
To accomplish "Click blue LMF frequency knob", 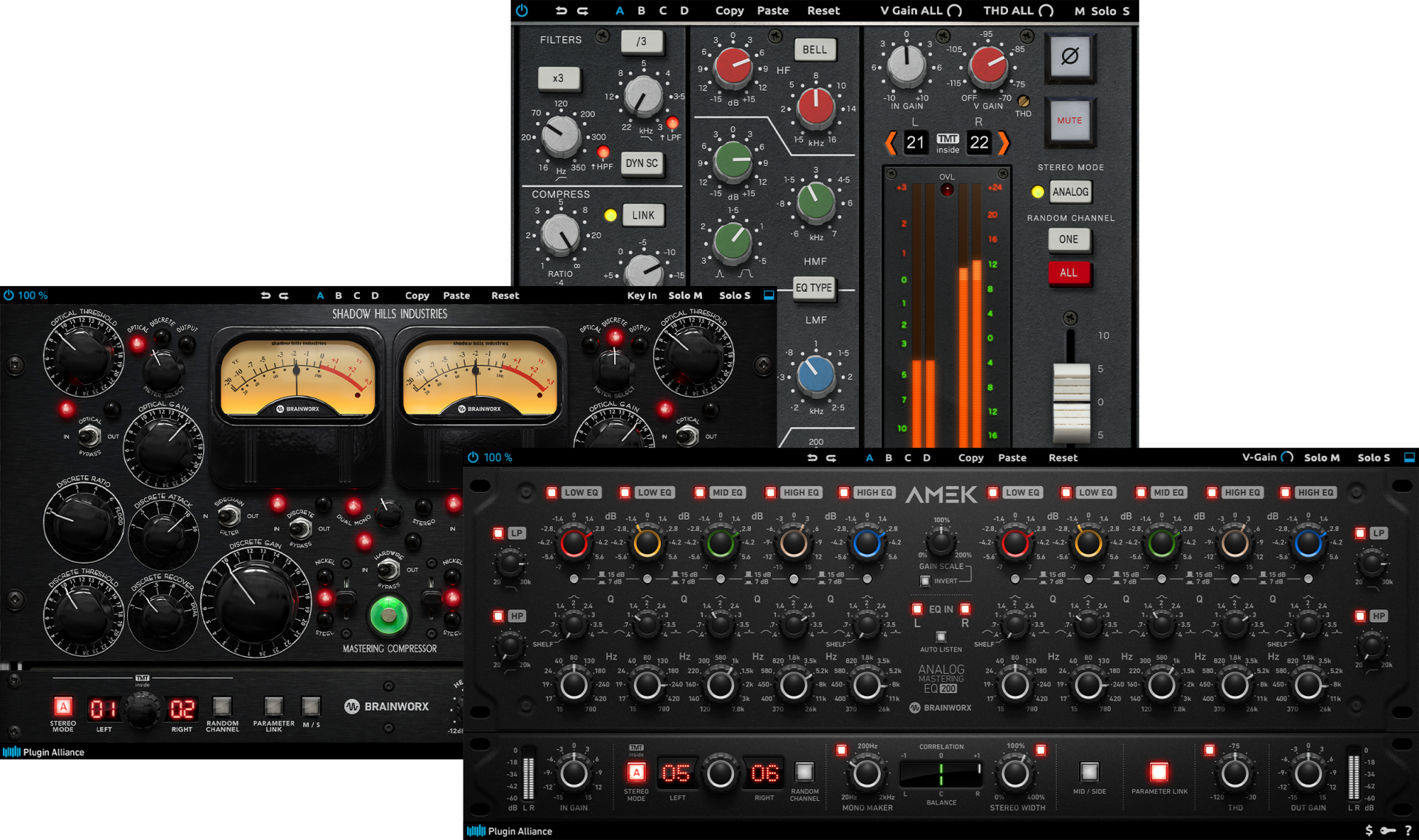I will coord(816,375).
